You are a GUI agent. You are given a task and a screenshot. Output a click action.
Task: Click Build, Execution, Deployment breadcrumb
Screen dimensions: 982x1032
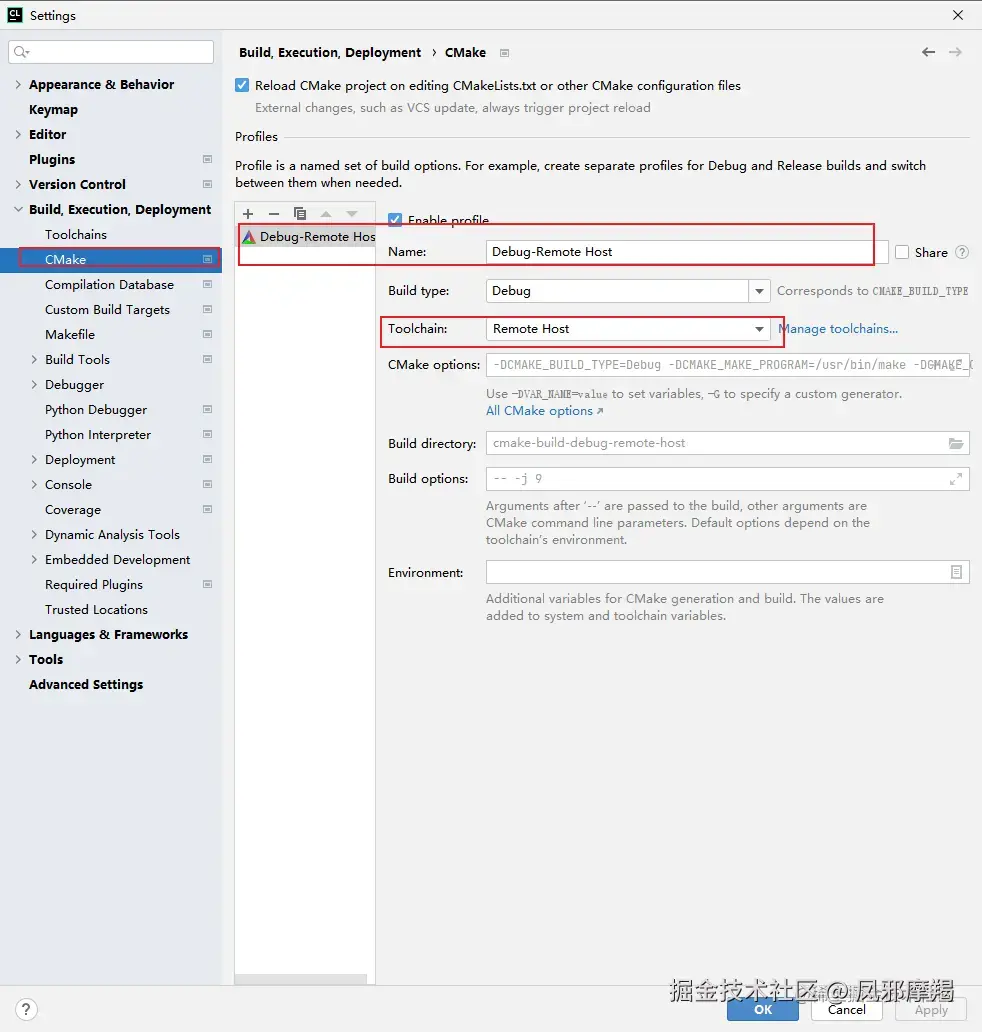pos(330,53)
